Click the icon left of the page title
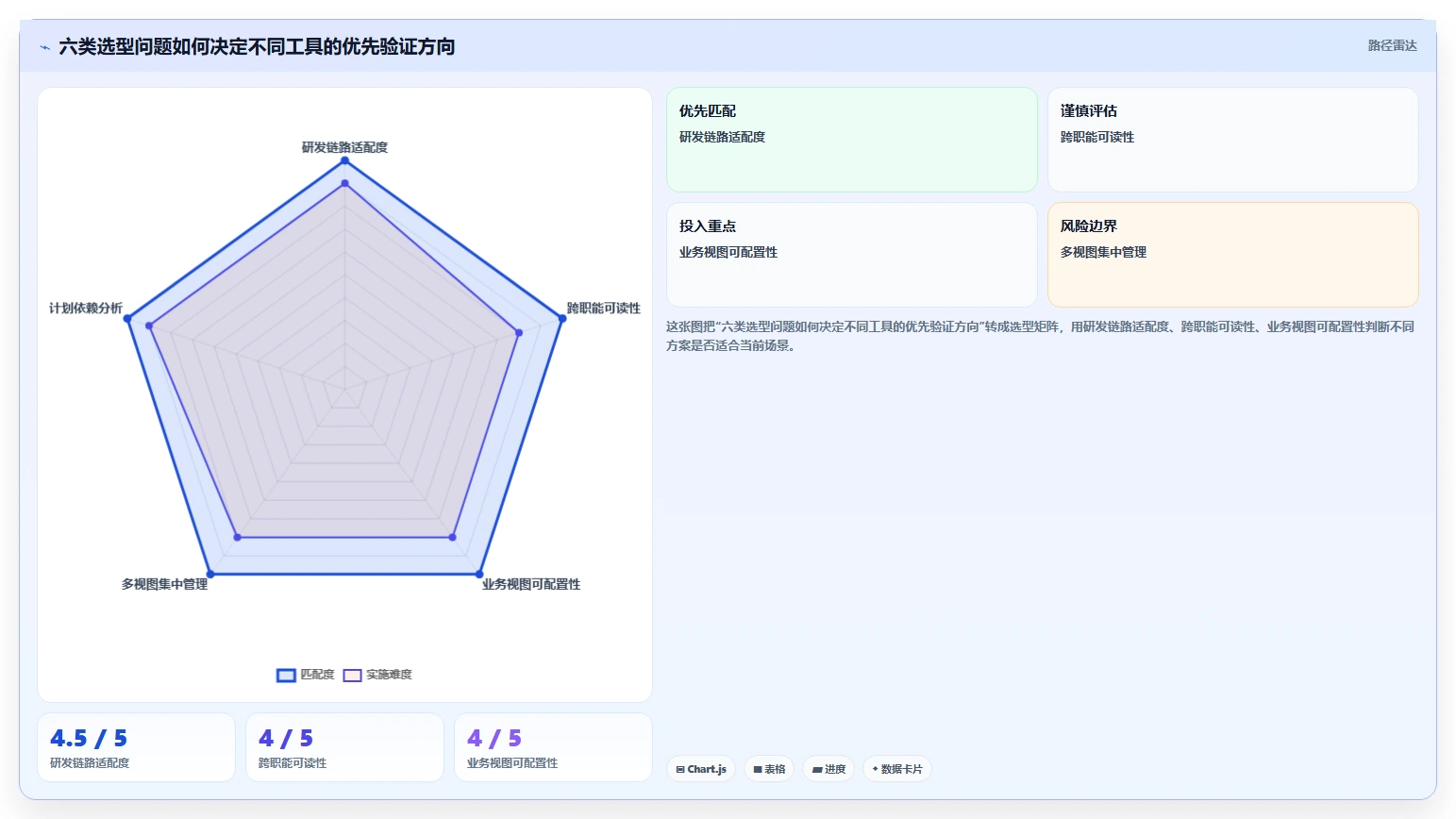 [44, 47]
